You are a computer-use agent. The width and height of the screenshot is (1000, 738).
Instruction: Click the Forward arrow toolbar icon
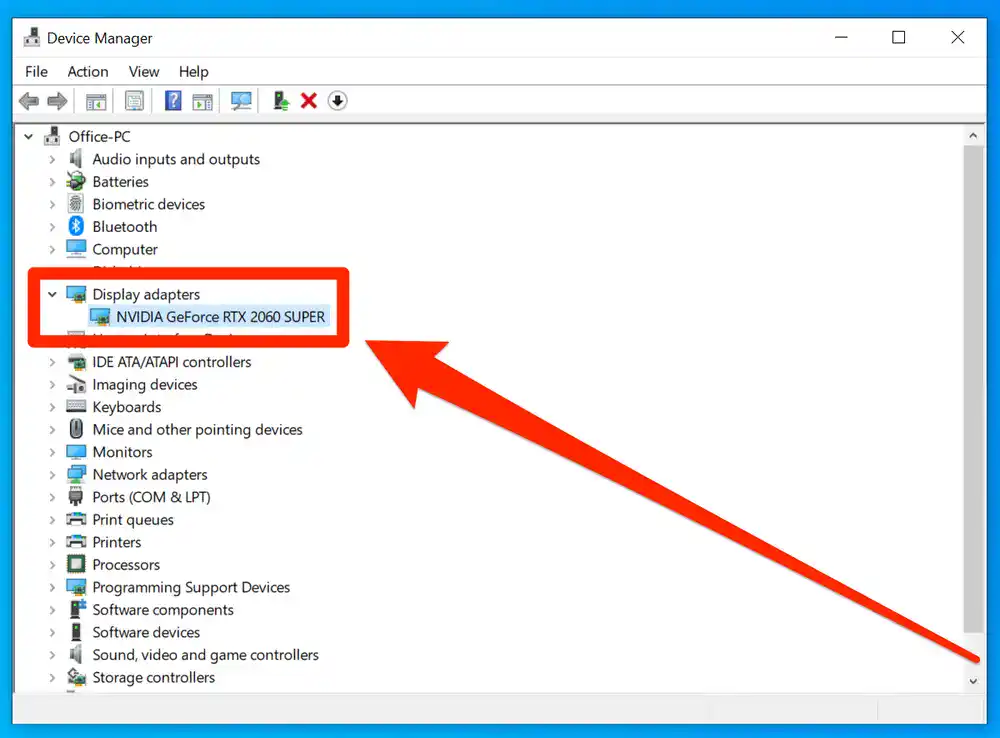[57, 101]
